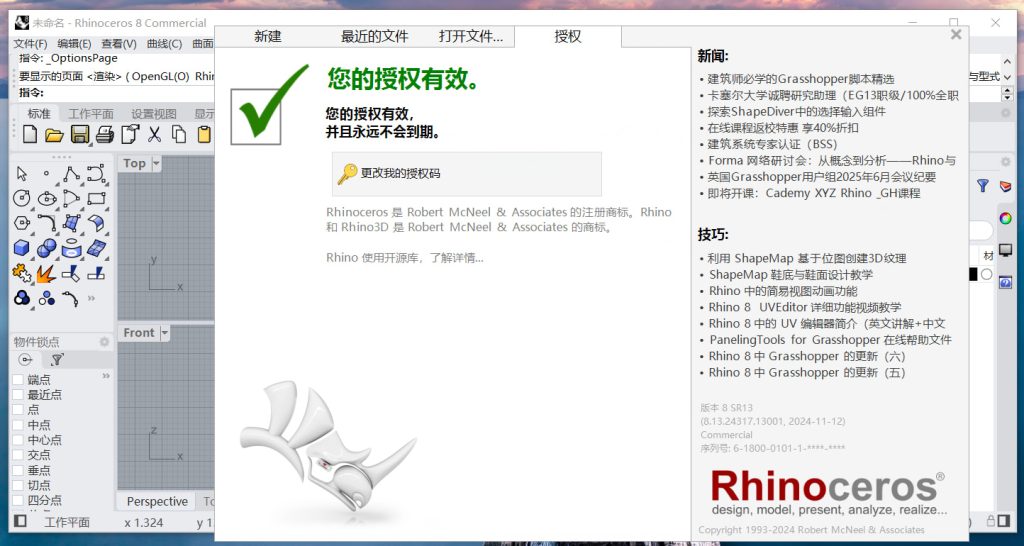Select the Control point curve tool
This screenshot has height=546, width=1024.
point(96,174)
